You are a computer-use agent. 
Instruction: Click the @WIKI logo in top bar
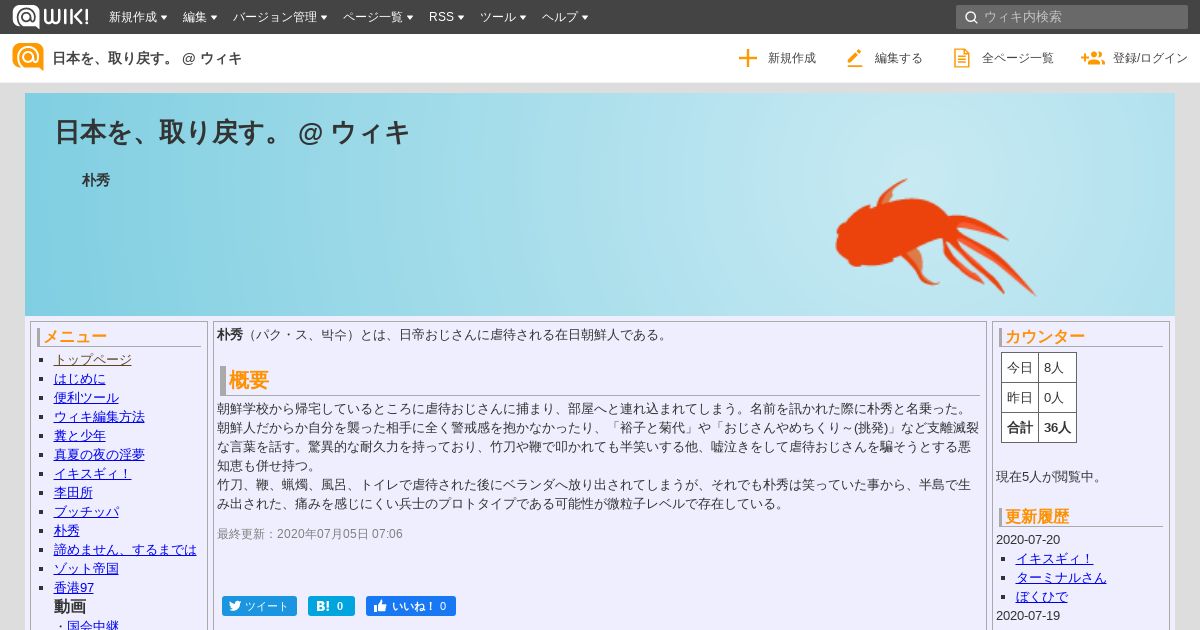coord(50,16)
